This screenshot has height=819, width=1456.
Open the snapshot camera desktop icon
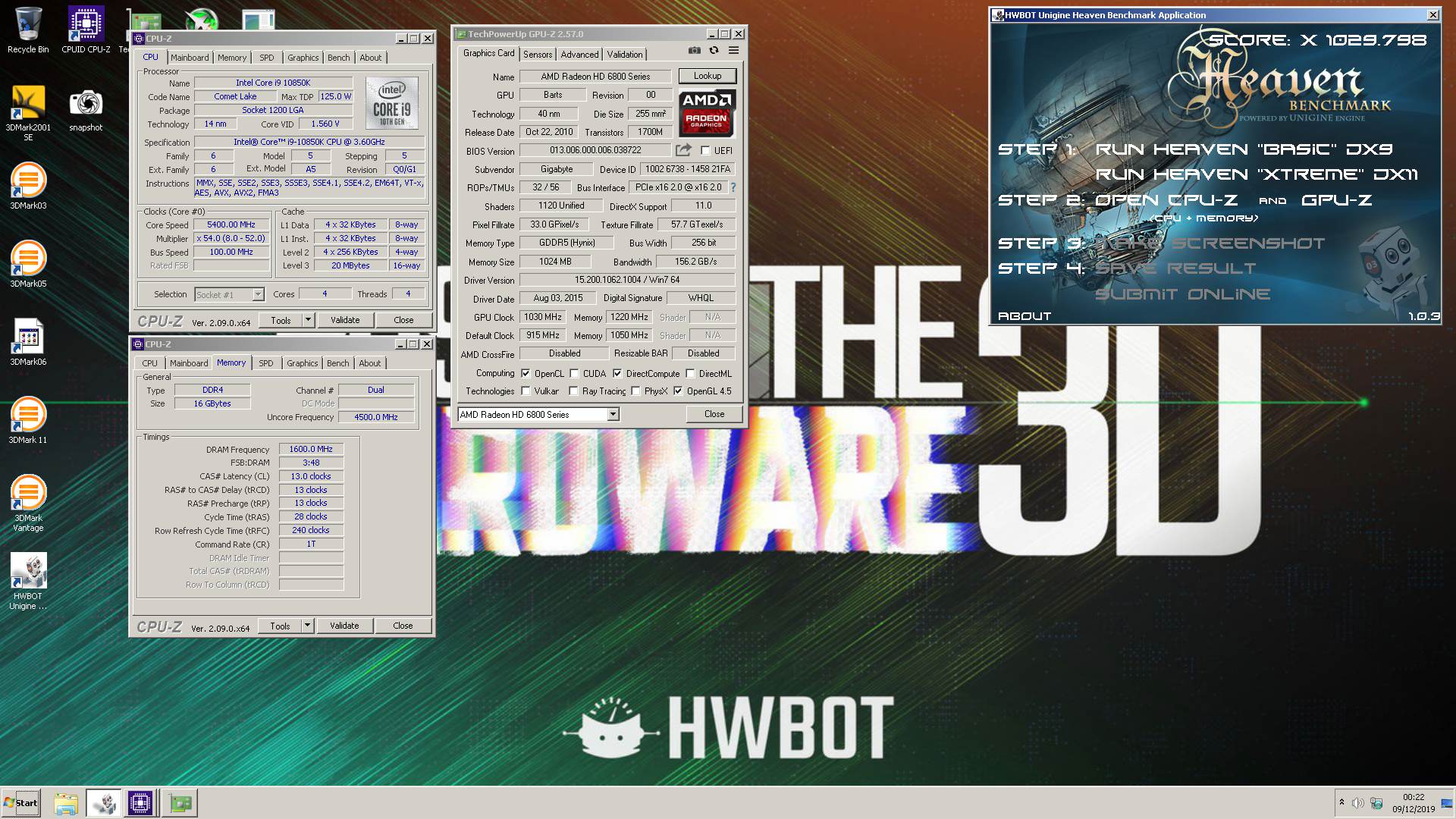(86, 111)
